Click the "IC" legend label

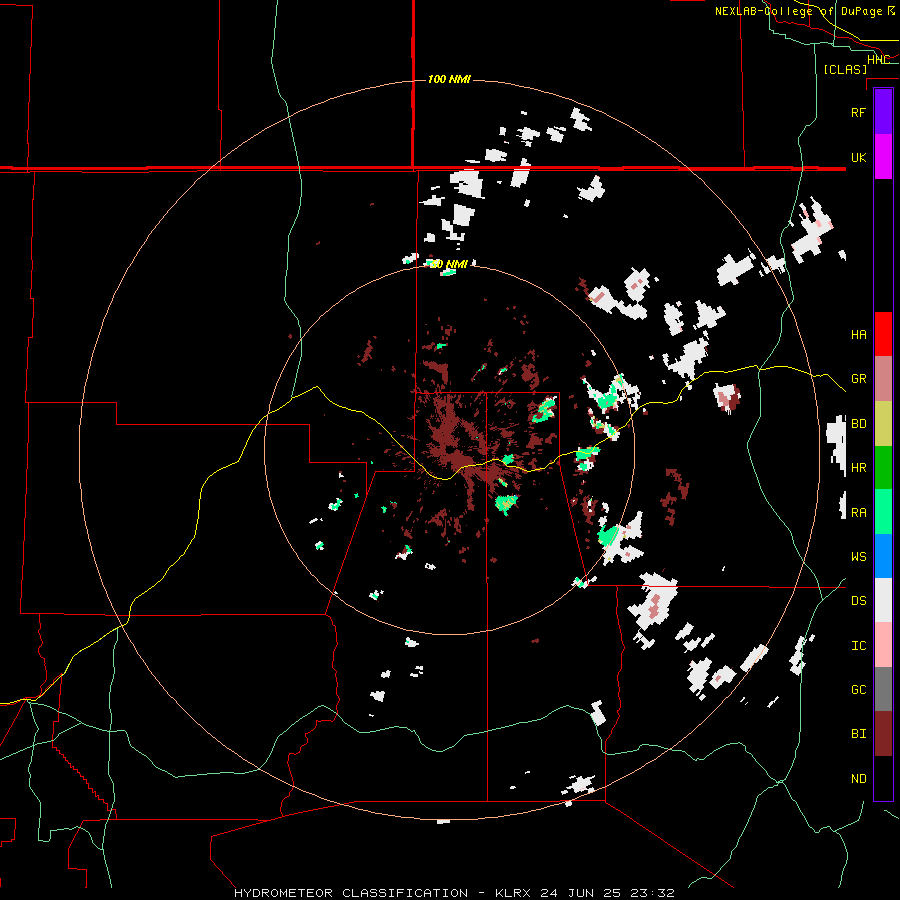(858, 646)
